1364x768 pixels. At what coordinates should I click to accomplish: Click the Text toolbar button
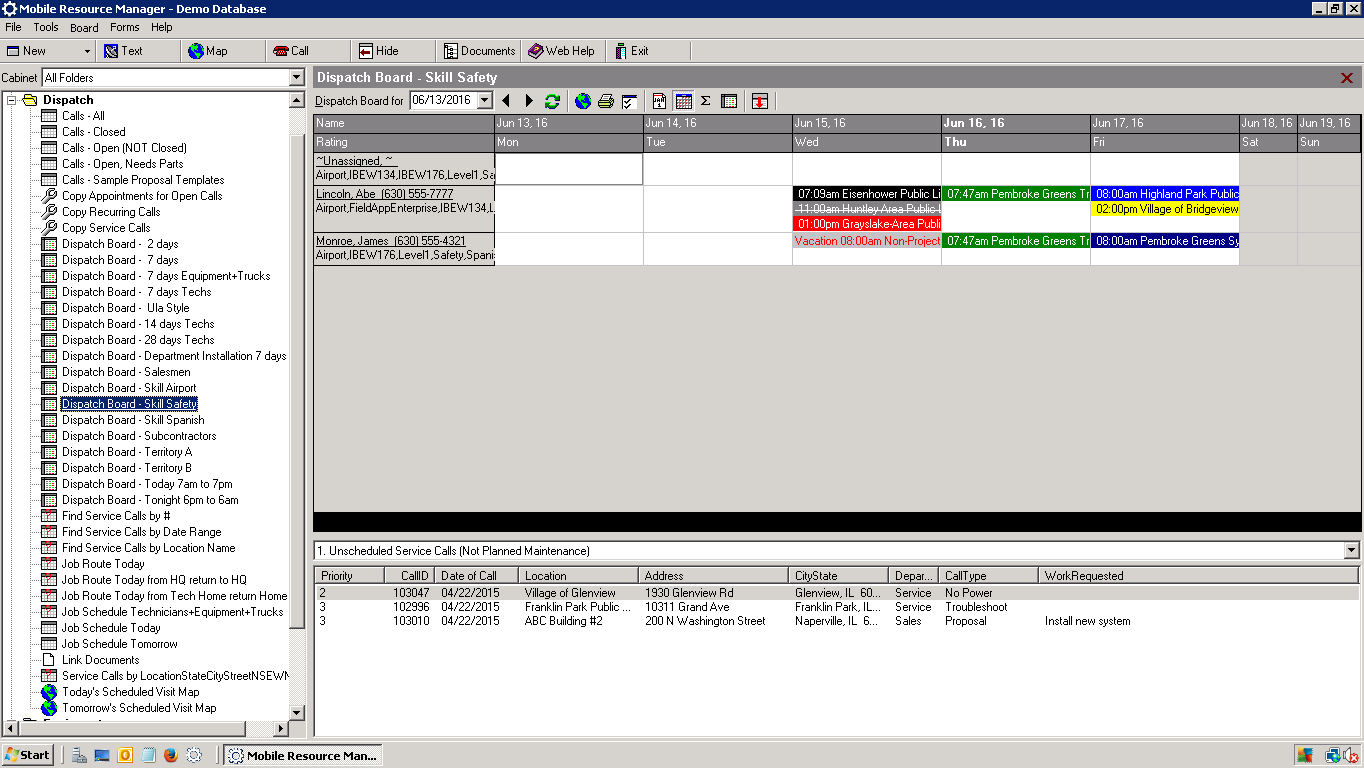point(124,51)
